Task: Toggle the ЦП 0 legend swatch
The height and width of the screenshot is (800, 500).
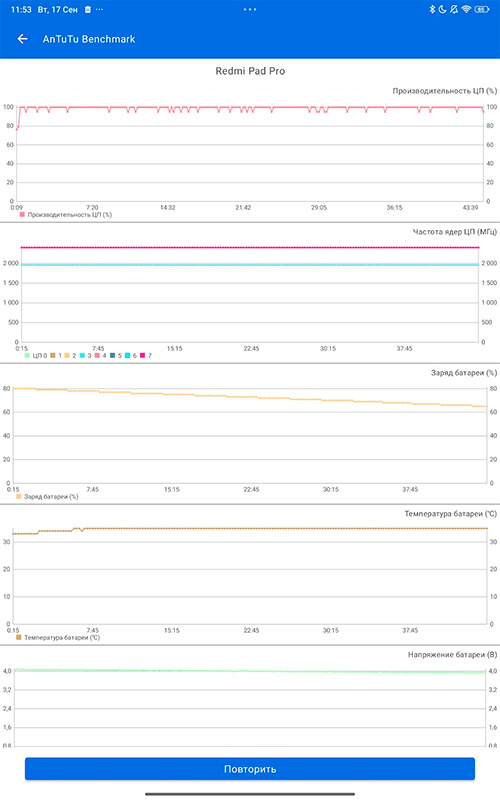Action: [28, 355]
